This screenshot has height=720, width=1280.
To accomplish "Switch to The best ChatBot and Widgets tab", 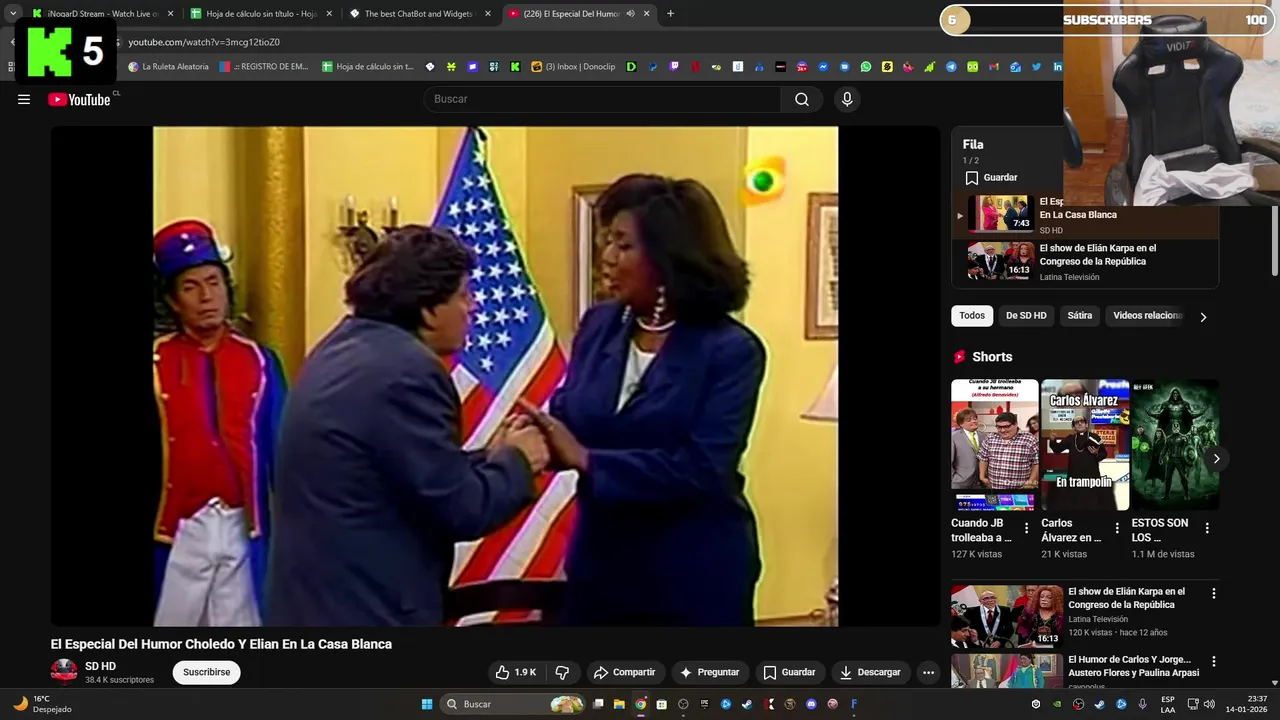I will [420, 14].
